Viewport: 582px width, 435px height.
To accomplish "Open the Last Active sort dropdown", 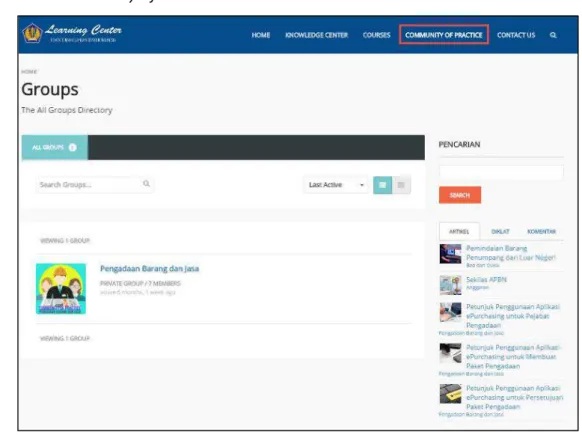I will (336, 185).
